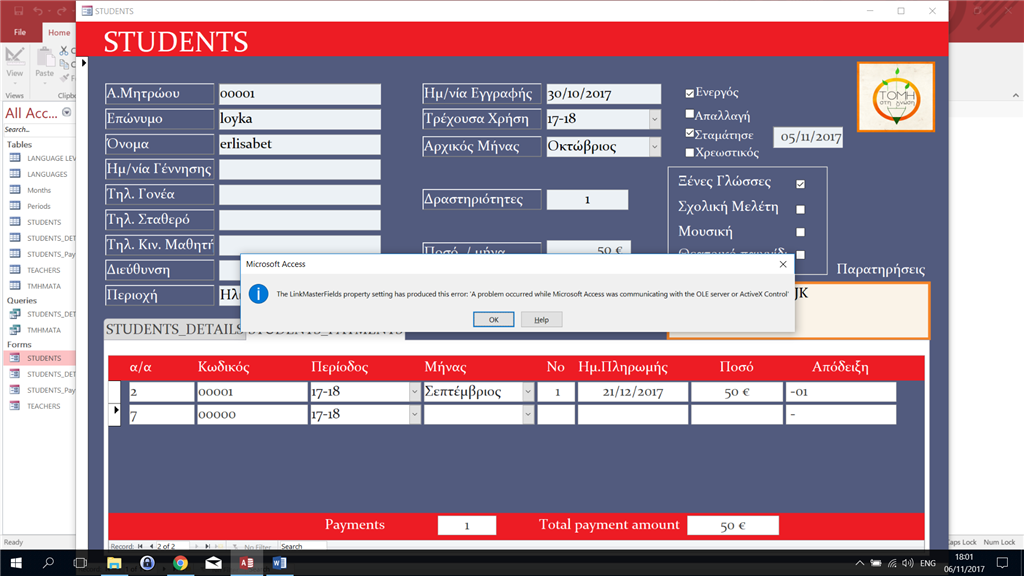Select the STUDENTS form under Forms
1024x576 pixels.
[39, 358]
